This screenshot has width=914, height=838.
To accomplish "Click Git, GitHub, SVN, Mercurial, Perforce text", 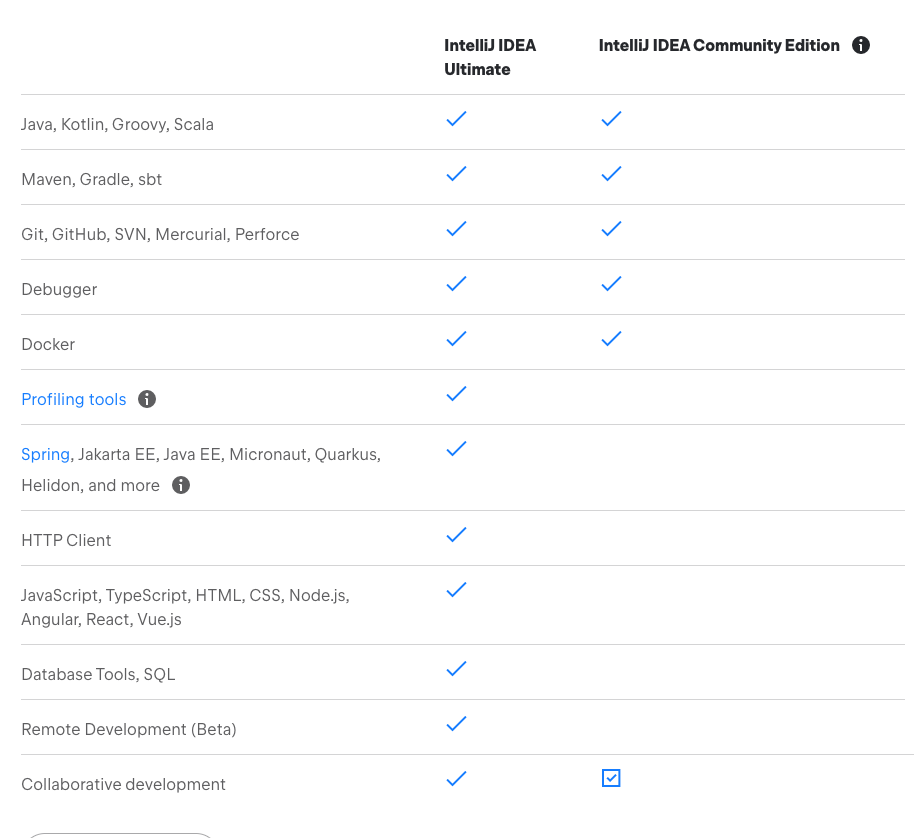I will coord(160,234).
